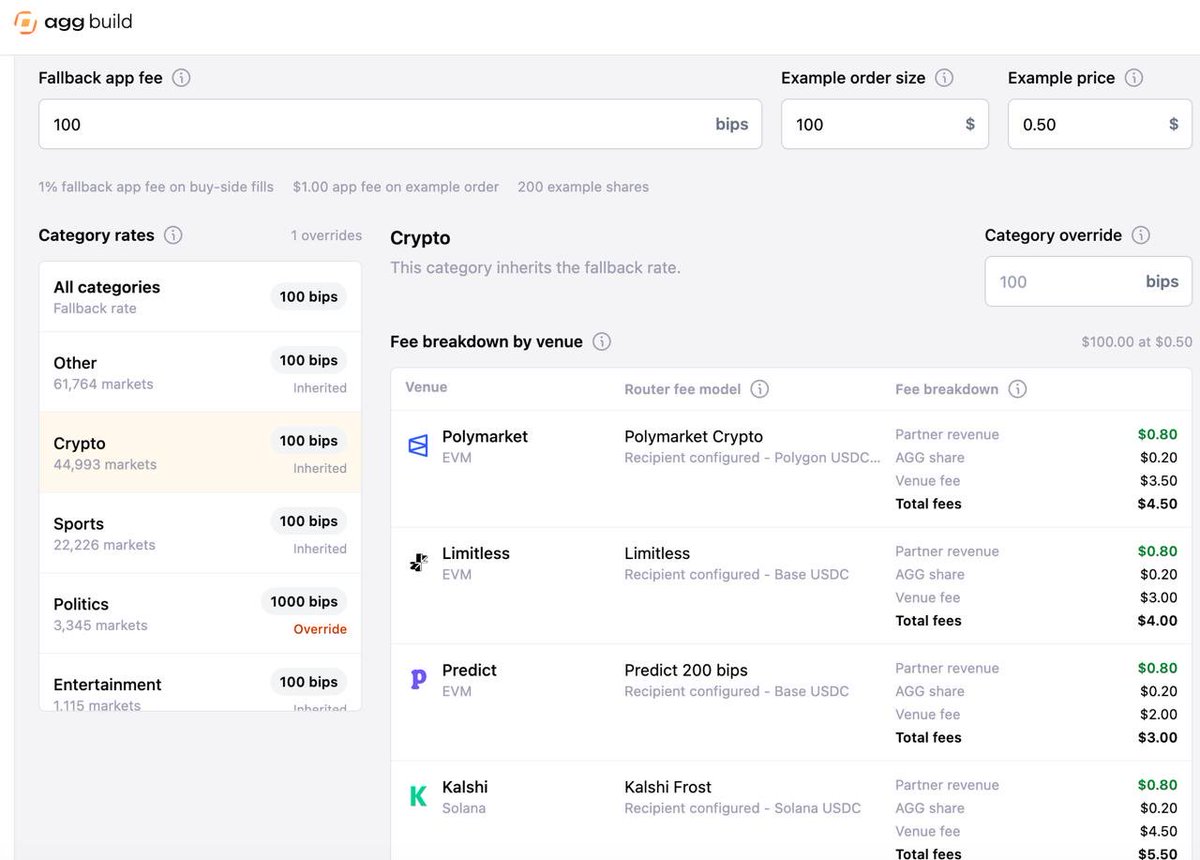The height and width of the screenshot is (860, 1200).
Task: Select the Other category row
Action: click(x=200, y=372)
